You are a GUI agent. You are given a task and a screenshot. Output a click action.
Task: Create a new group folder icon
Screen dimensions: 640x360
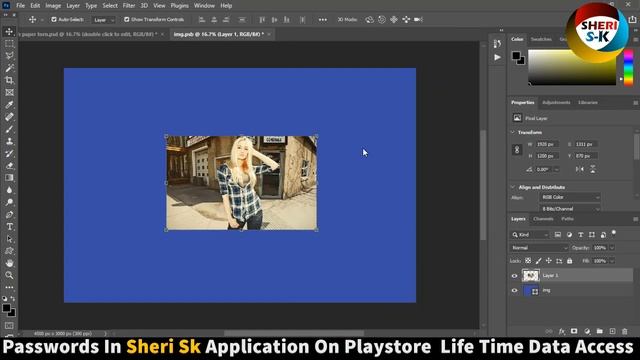point(600,331)
